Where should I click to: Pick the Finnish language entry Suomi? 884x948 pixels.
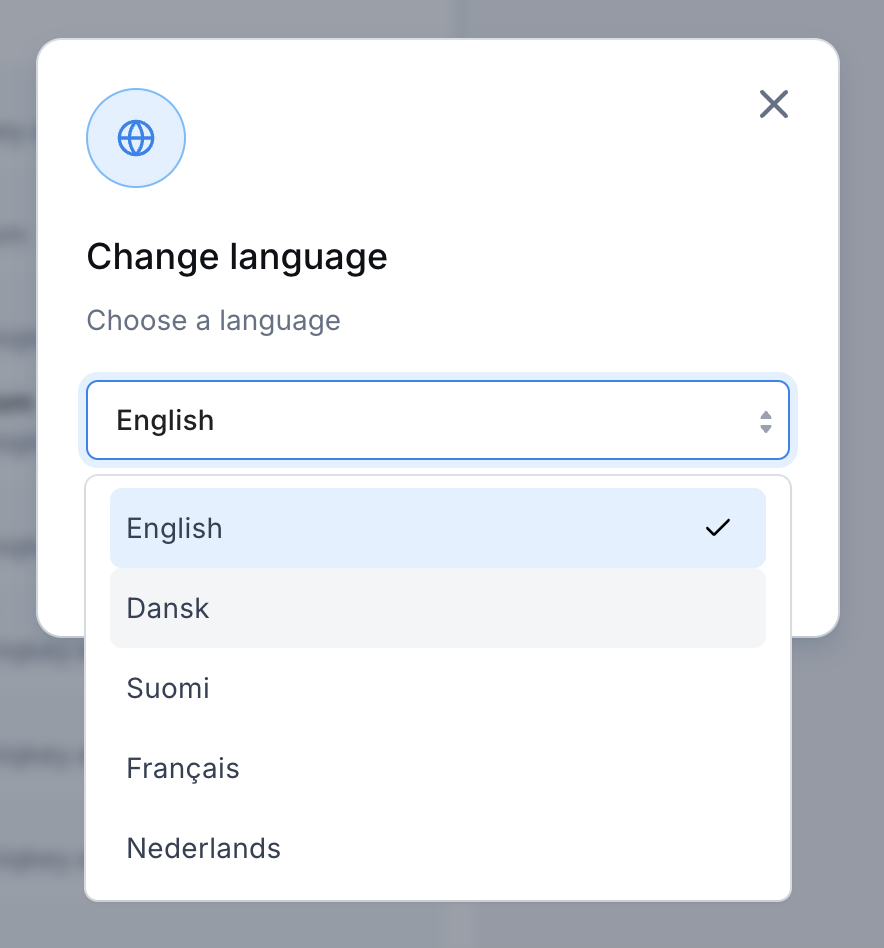click(438, 688)
